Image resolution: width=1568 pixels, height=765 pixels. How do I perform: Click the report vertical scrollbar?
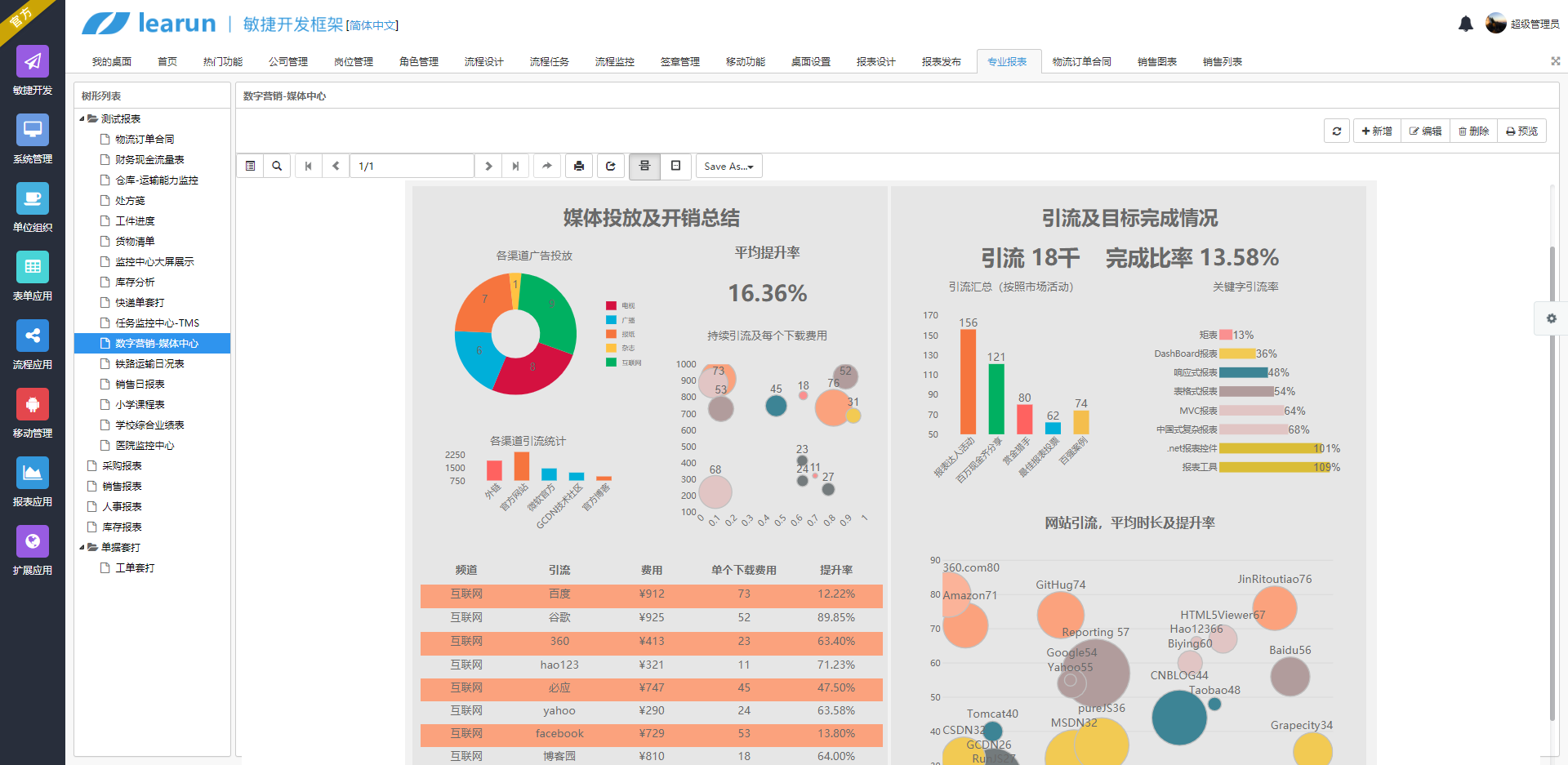(1552, 482)
